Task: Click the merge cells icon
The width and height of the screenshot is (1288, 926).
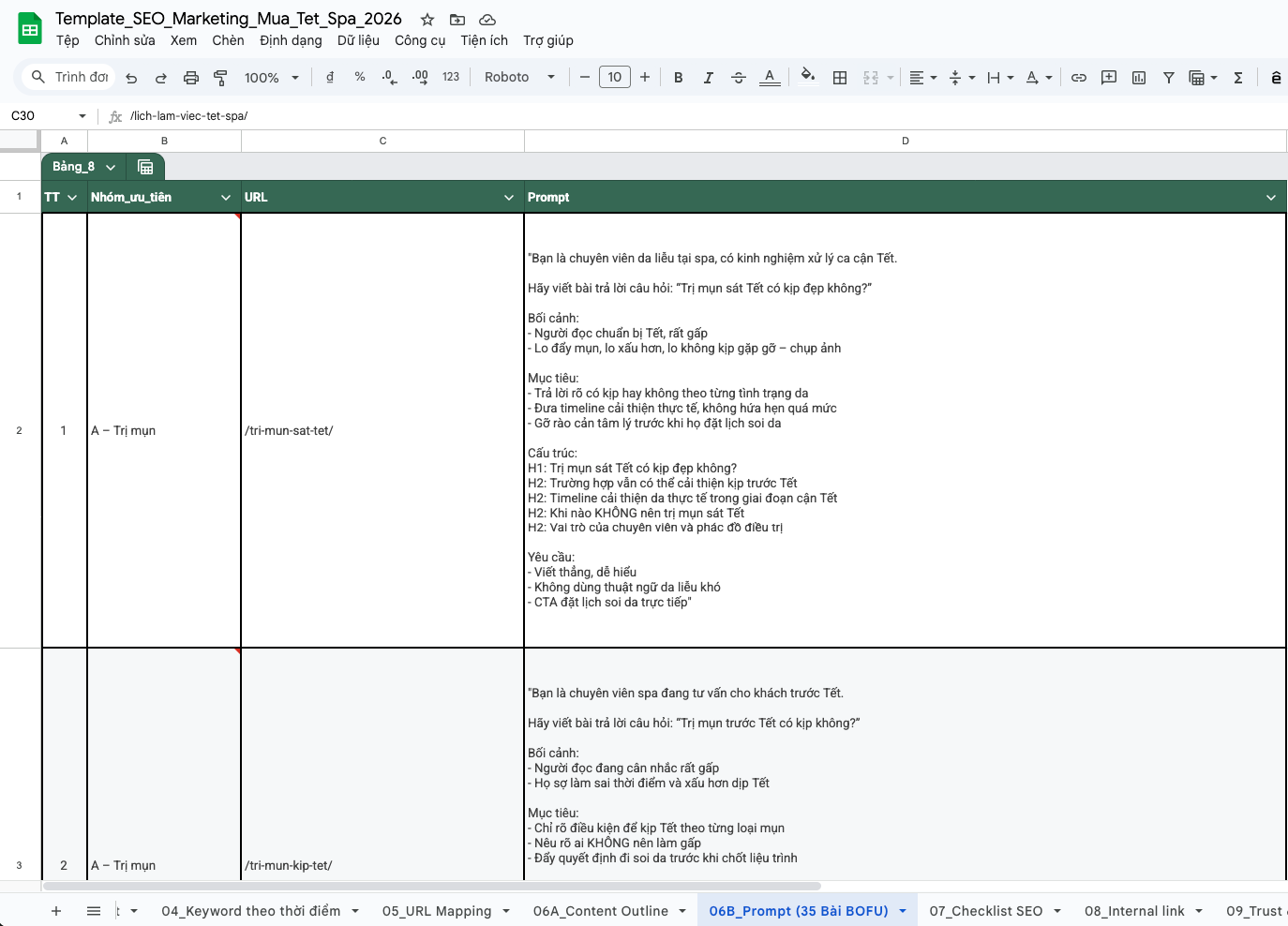Action: [x=871, y=78]
